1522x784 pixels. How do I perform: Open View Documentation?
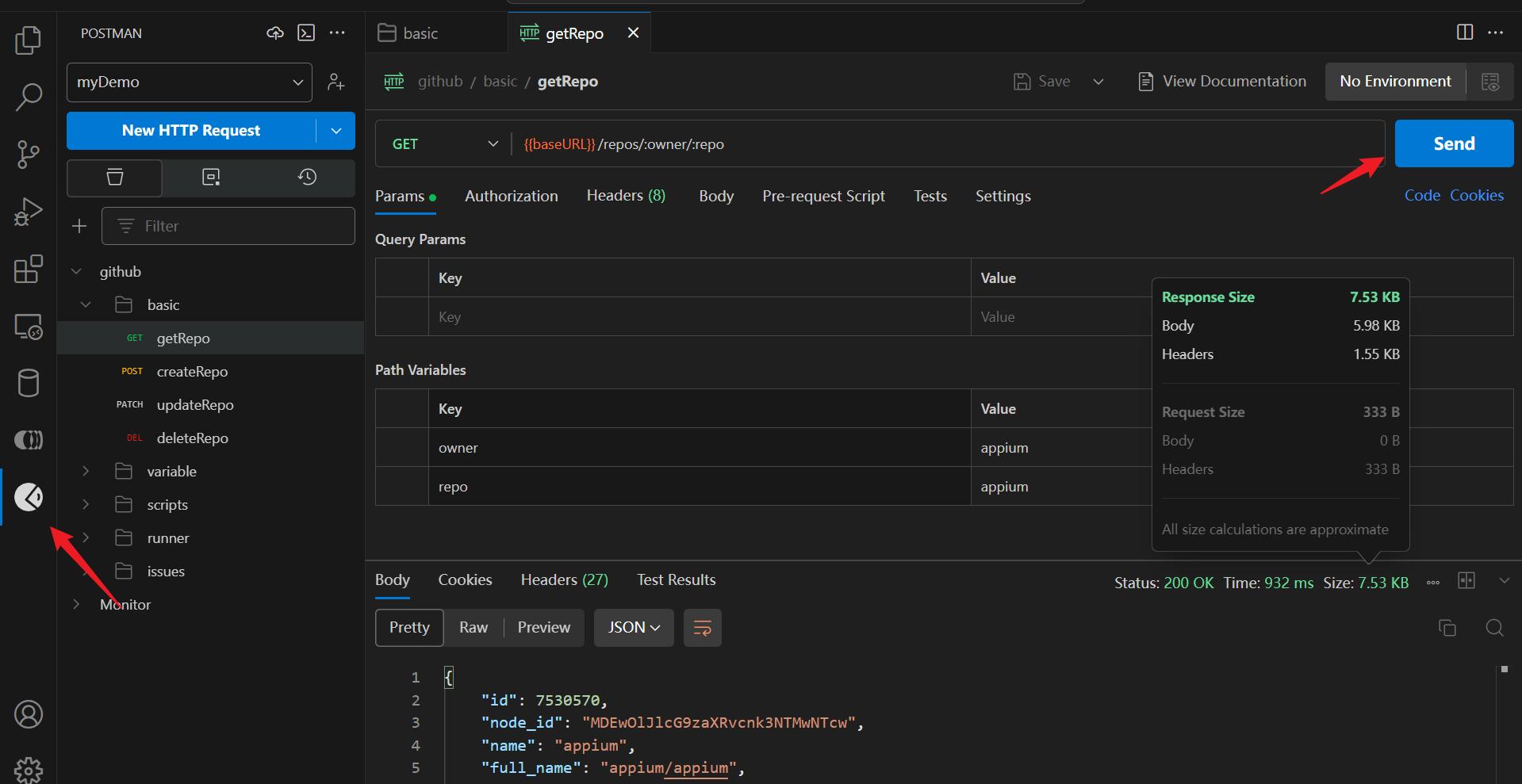pos(1222,82)
